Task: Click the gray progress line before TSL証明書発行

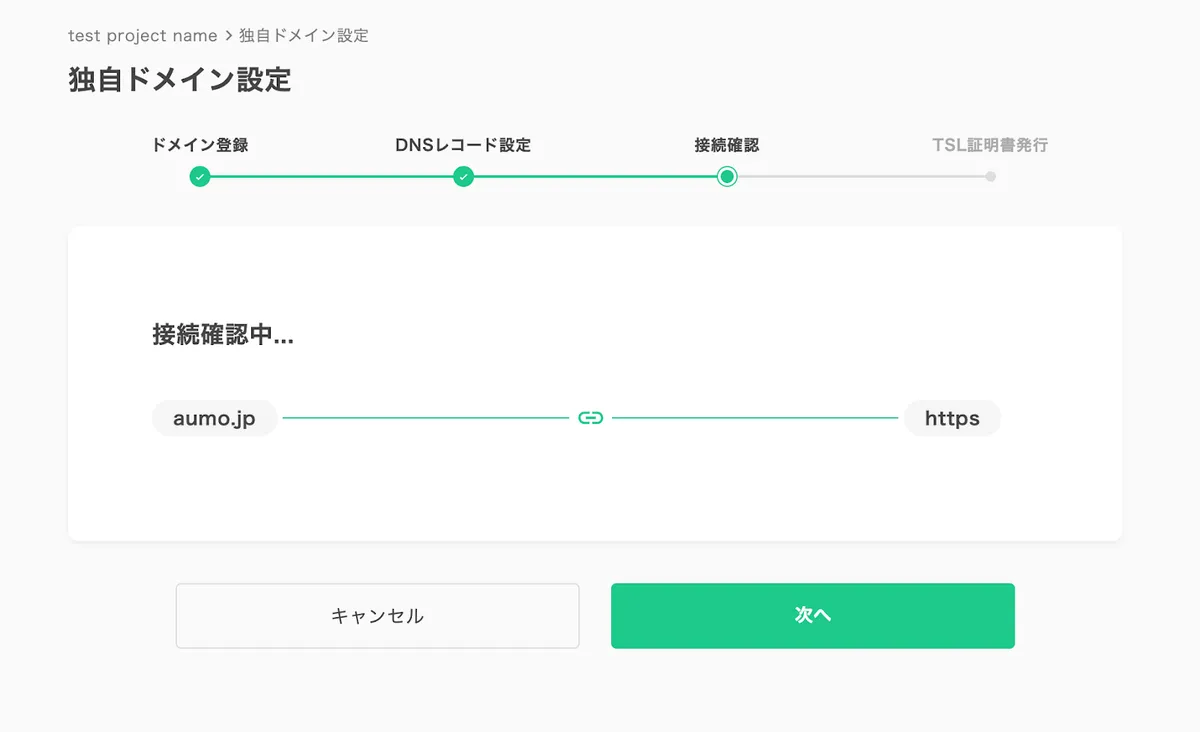Action: [860, 177]
